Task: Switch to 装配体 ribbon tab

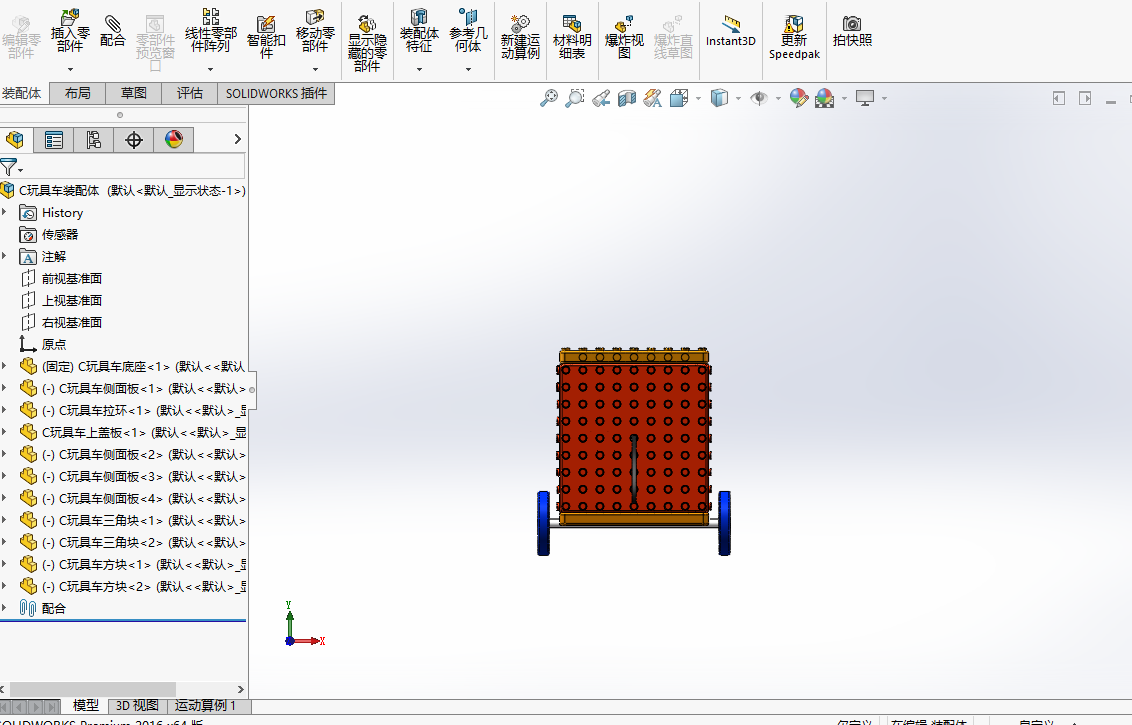Action: point(22,93)
